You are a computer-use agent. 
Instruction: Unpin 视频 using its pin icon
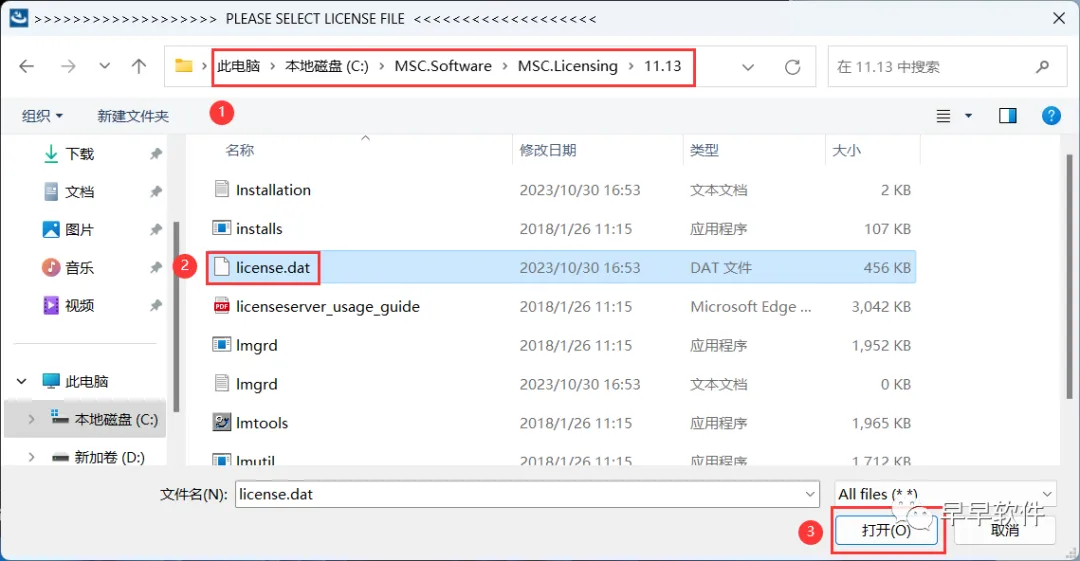(156, 305)
